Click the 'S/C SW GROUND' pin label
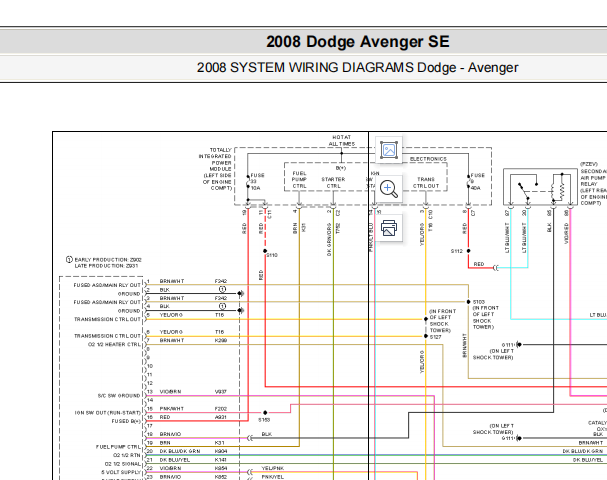Image resolution: width=607 pixels, height=480 pixels. coord(119,396)
